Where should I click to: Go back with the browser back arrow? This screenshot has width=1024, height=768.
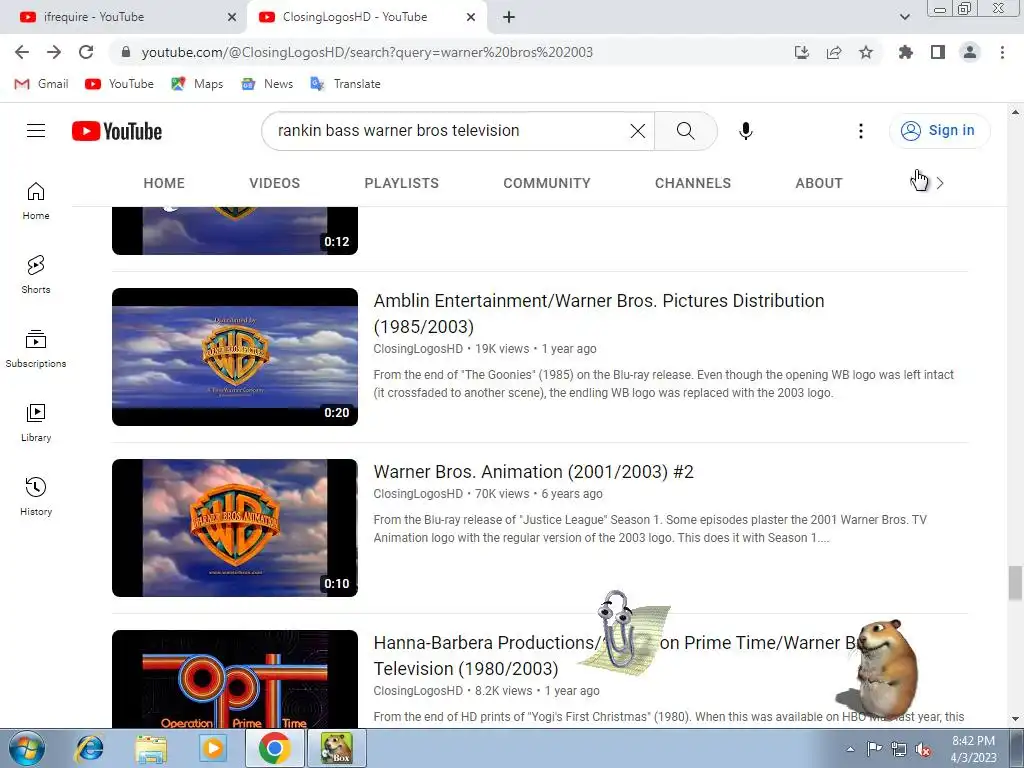[x=22, y=52]
